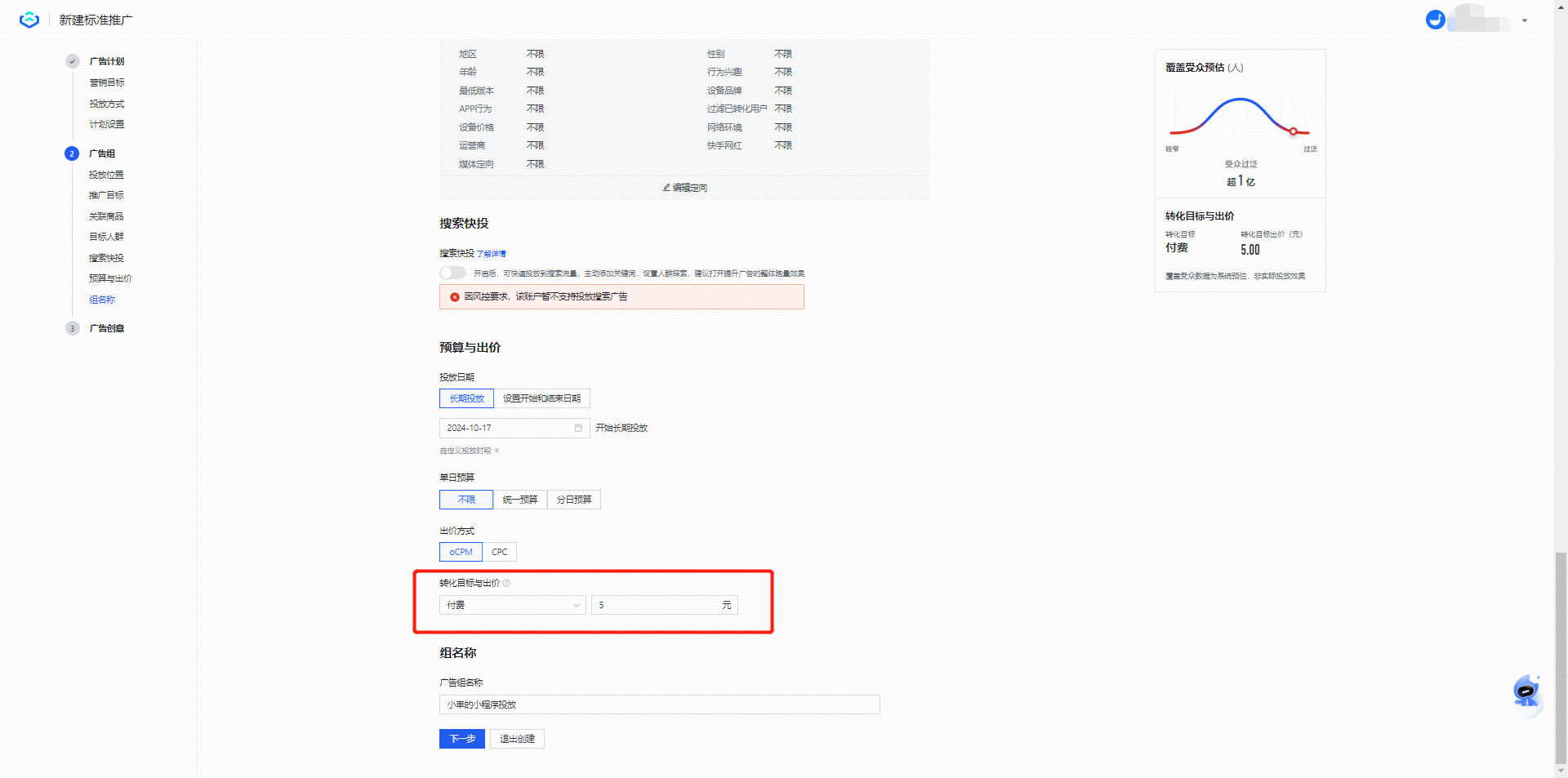The height and width of the screenshot is (778, 1568).
Task: Click the 快手网红 targeting row
Action: click(750, 145)
